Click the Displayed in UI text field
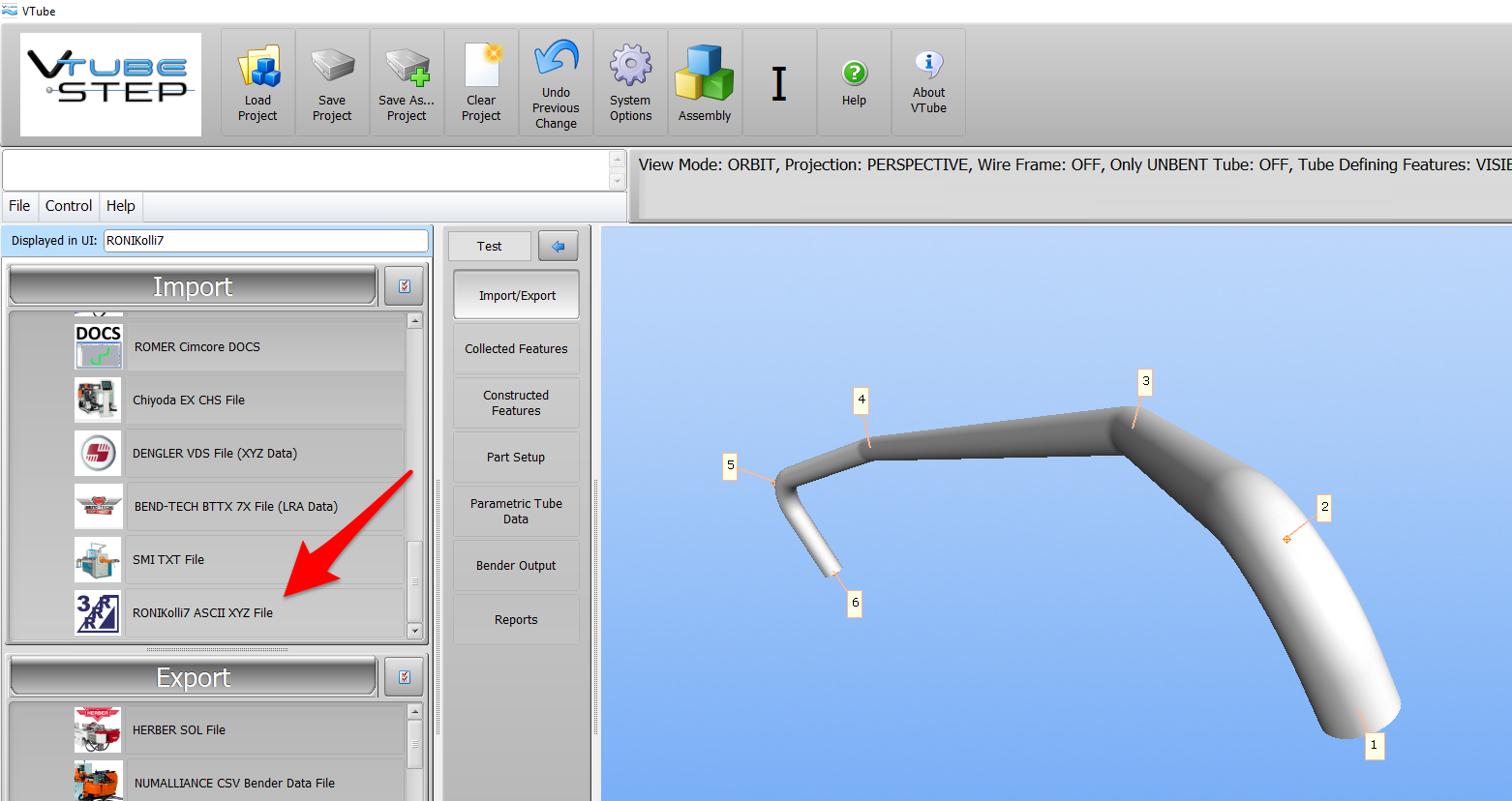Viewport: 1512px width, 801px height. (265, 241)
